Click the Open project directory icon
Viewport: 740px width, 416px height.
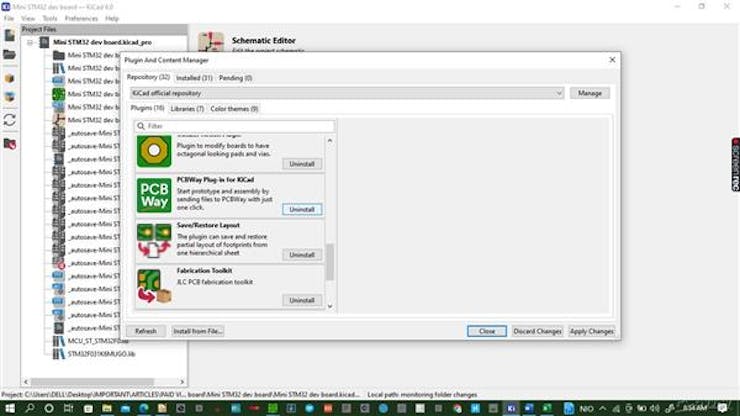click(x=9, y=143)
